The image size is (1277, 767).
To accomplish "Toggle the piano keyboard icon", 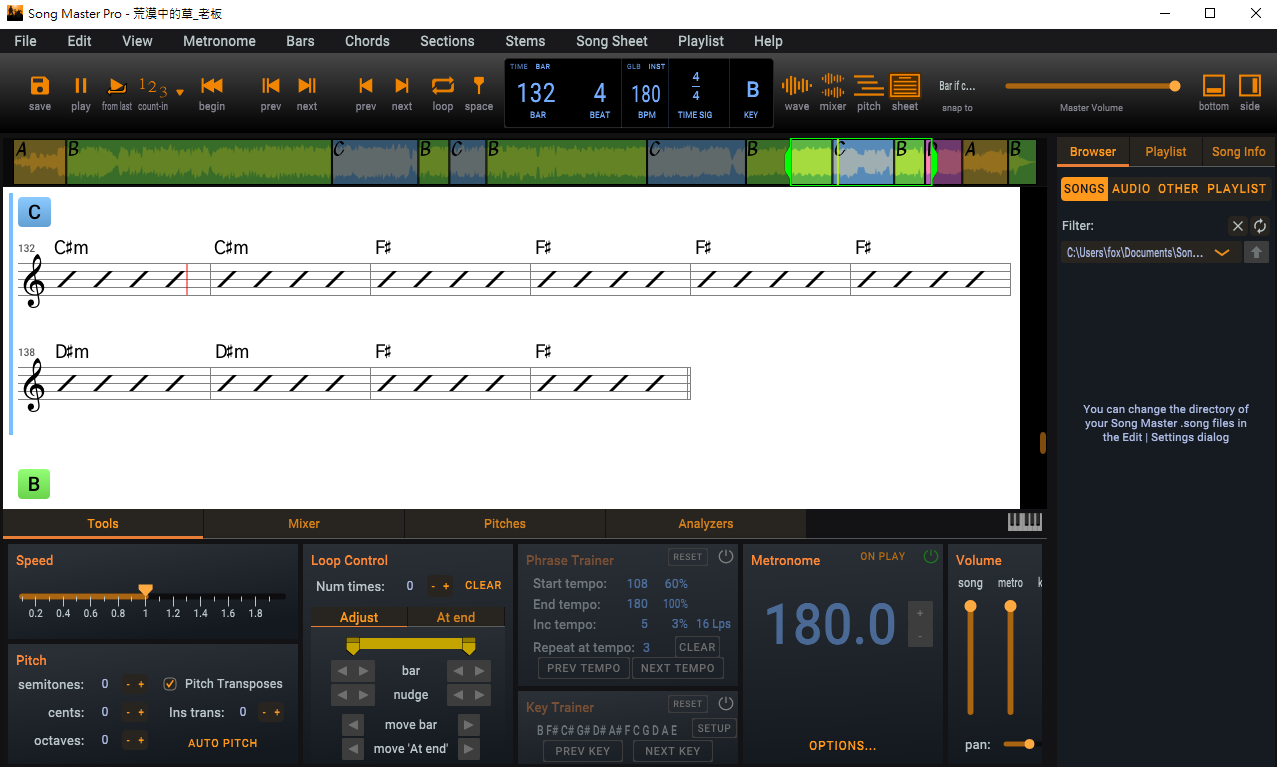I will coord(1025,521).
